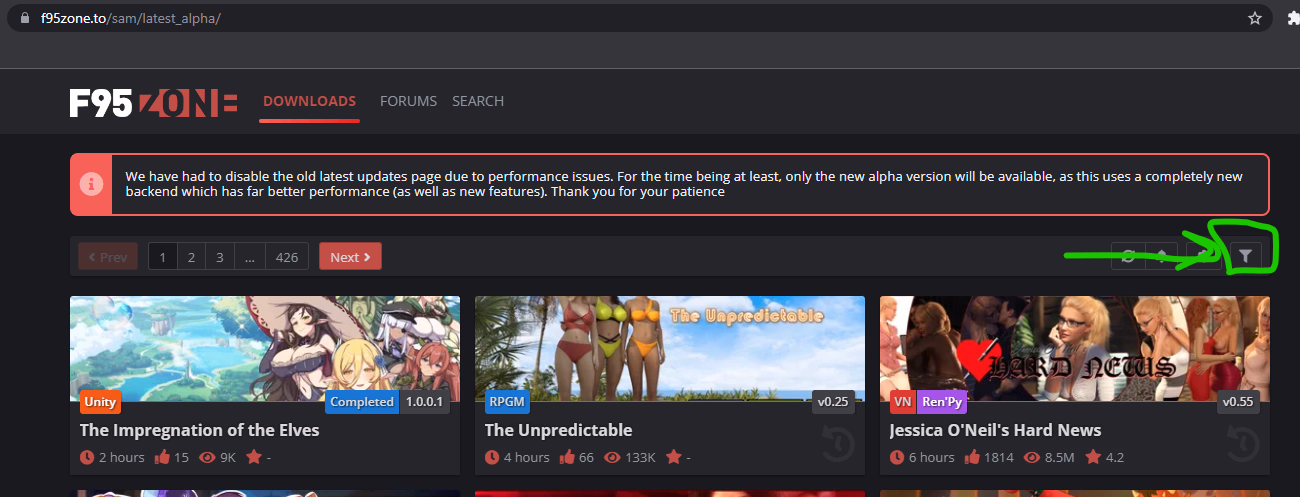Image resolution: width=1300 pixels, height=497 pixels.
Task: Open The Unpredictable game title link
Action: point(558,430)
